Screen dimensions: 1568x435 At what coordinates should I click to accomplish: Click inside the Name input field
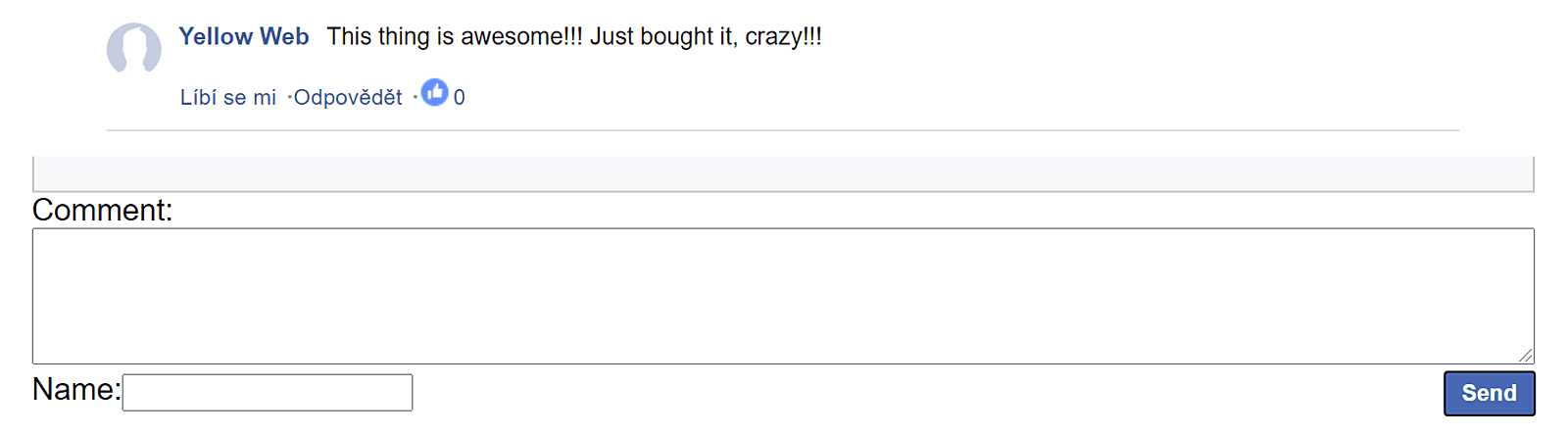pyautogui.click(x=268, y=393)
